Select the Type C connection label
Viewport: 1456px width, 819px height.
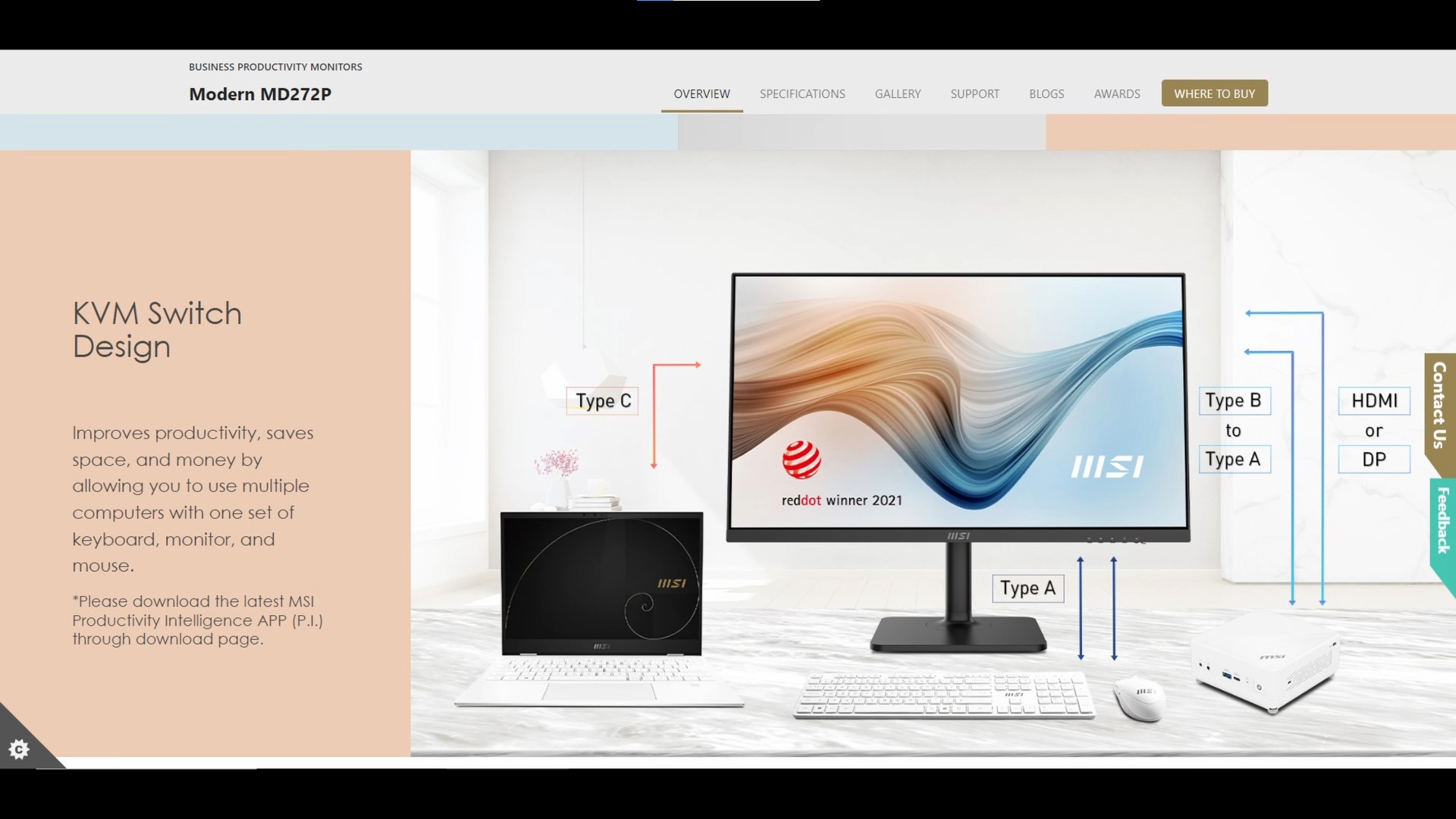tap(601, 401)
